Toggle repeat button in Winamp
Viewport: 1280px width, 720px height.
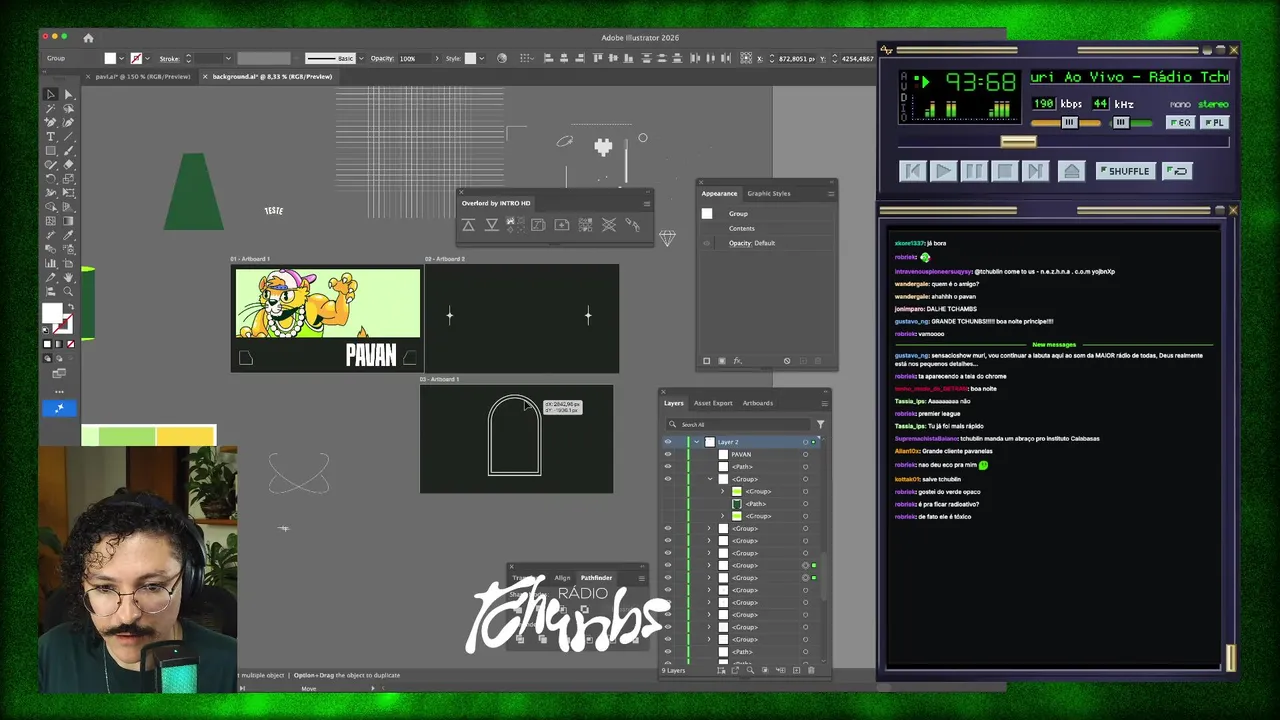pos(1177,171)
